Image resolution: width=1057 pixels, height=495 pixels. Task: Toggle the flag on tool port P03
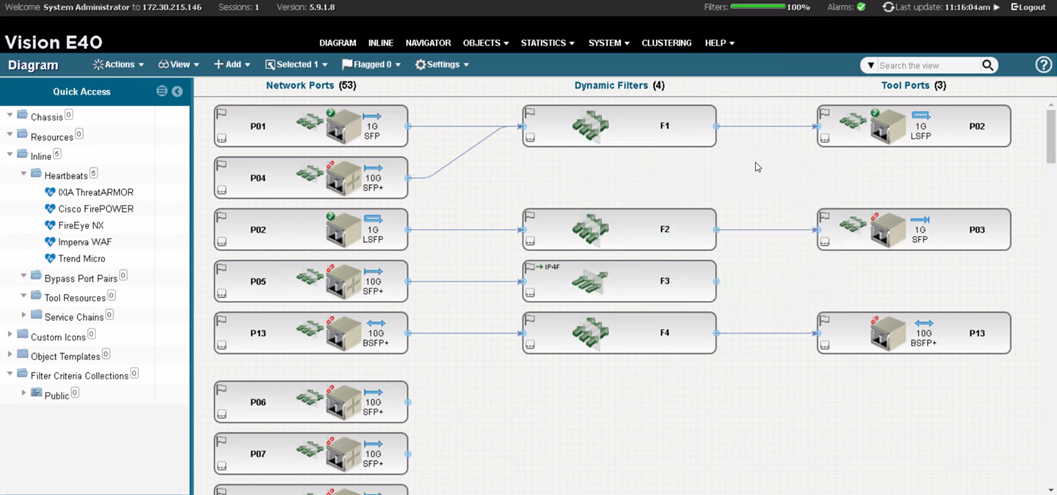coord(825,217)
